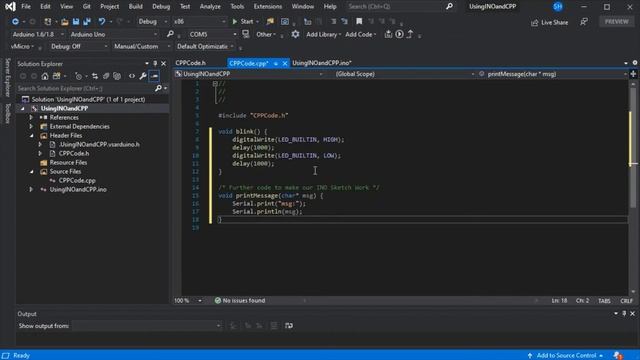Open the Debug configuration dropdown
The height and width of the screenshot is (360, 640).
[153, 21]
